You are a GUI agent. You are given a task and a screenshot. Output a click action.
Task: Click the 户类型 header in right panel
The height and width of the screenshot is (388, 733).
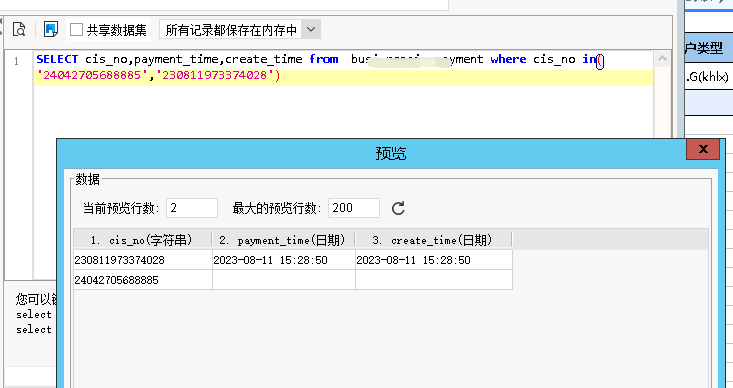(709, 47)
